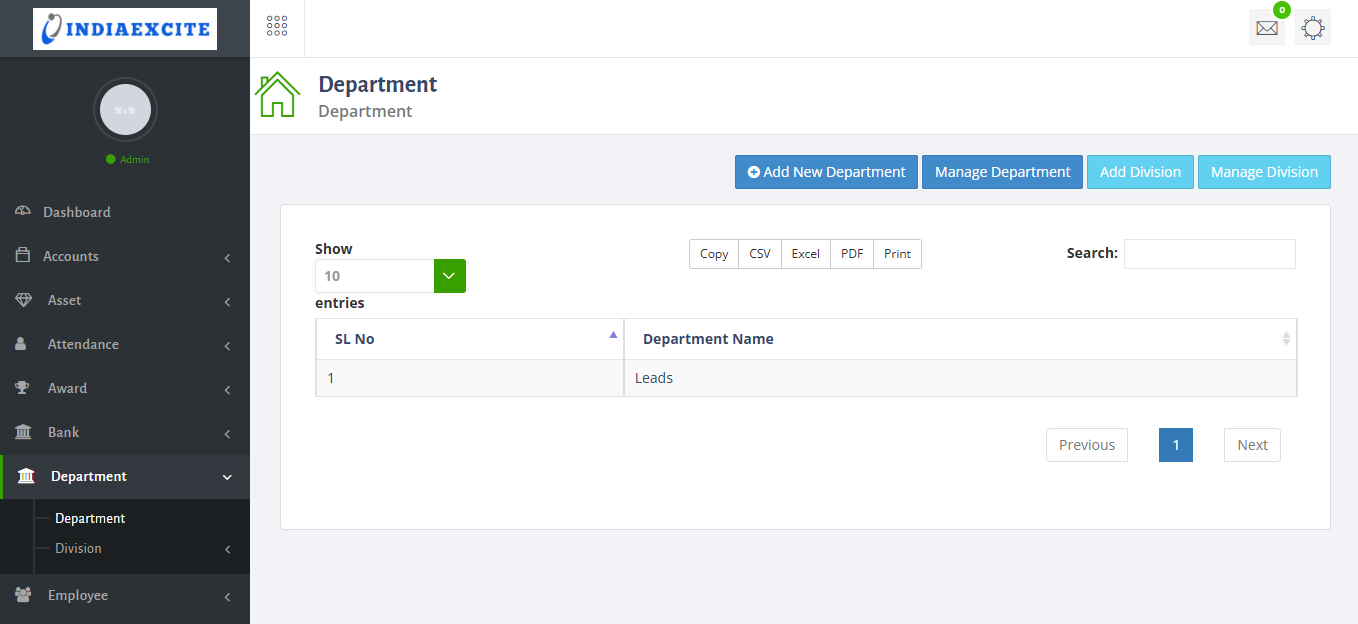Open the Employee menu item

click(x=77, y=595)
